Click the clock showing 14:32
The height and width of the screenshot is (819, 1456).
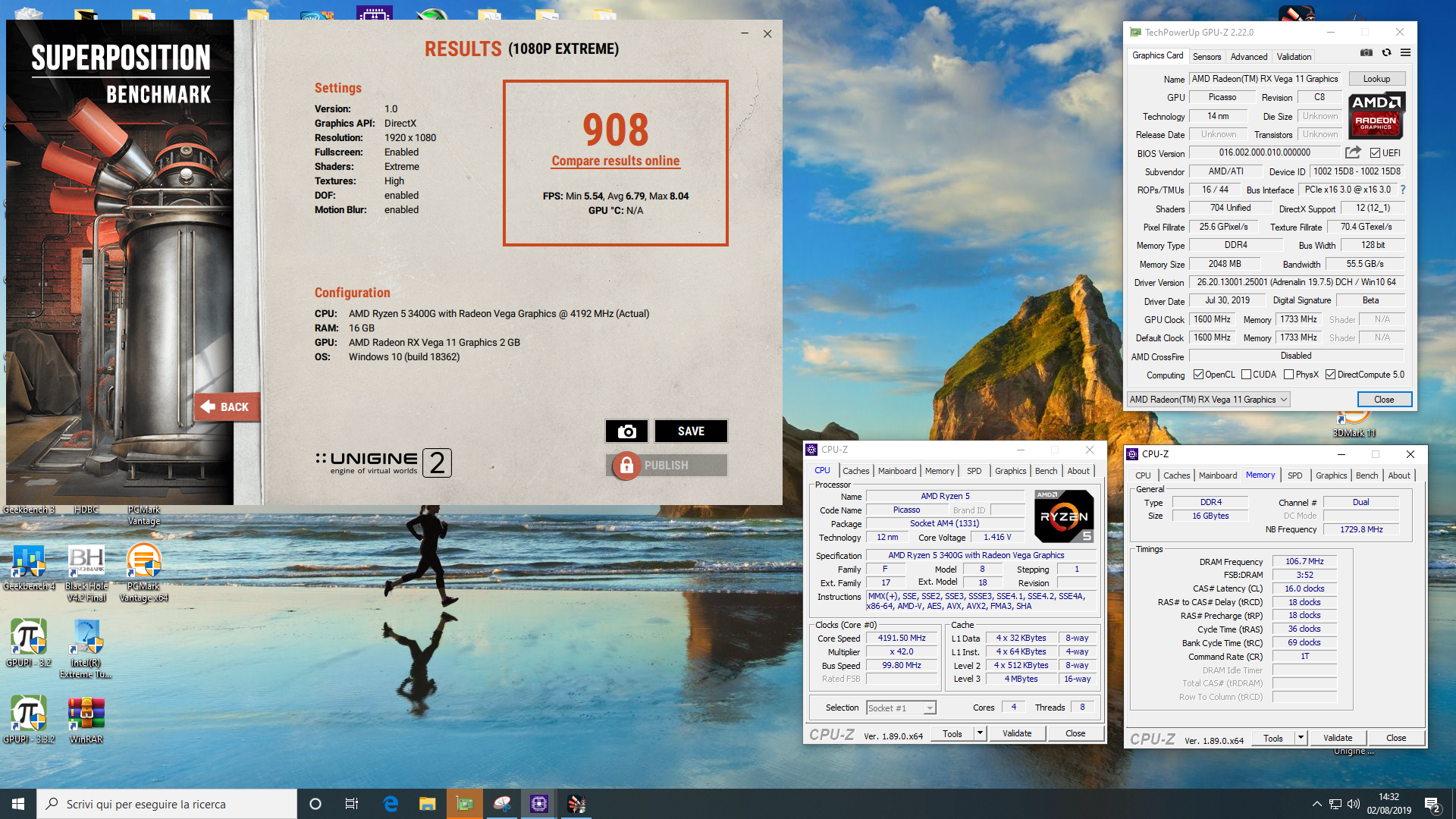[x=1389, y=797]
